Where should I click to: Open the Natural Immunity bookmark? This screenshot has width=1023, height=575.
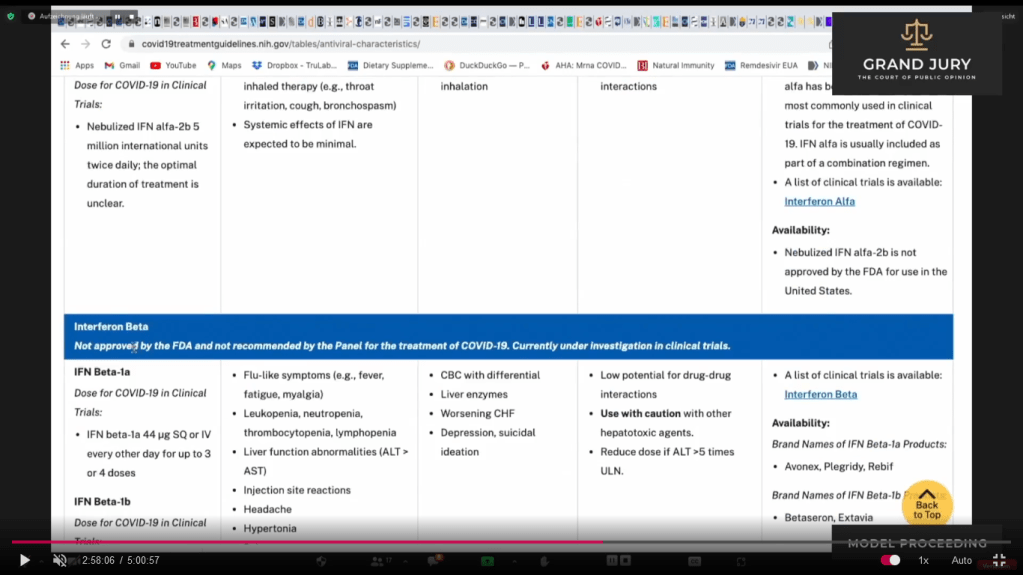click(x=676, y=66)
